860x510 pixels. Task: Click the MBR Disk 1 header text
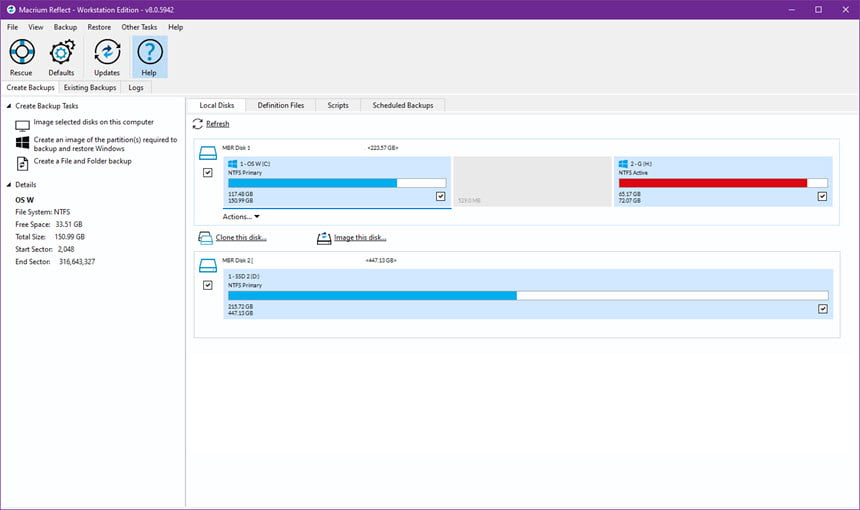coord(236,148)
